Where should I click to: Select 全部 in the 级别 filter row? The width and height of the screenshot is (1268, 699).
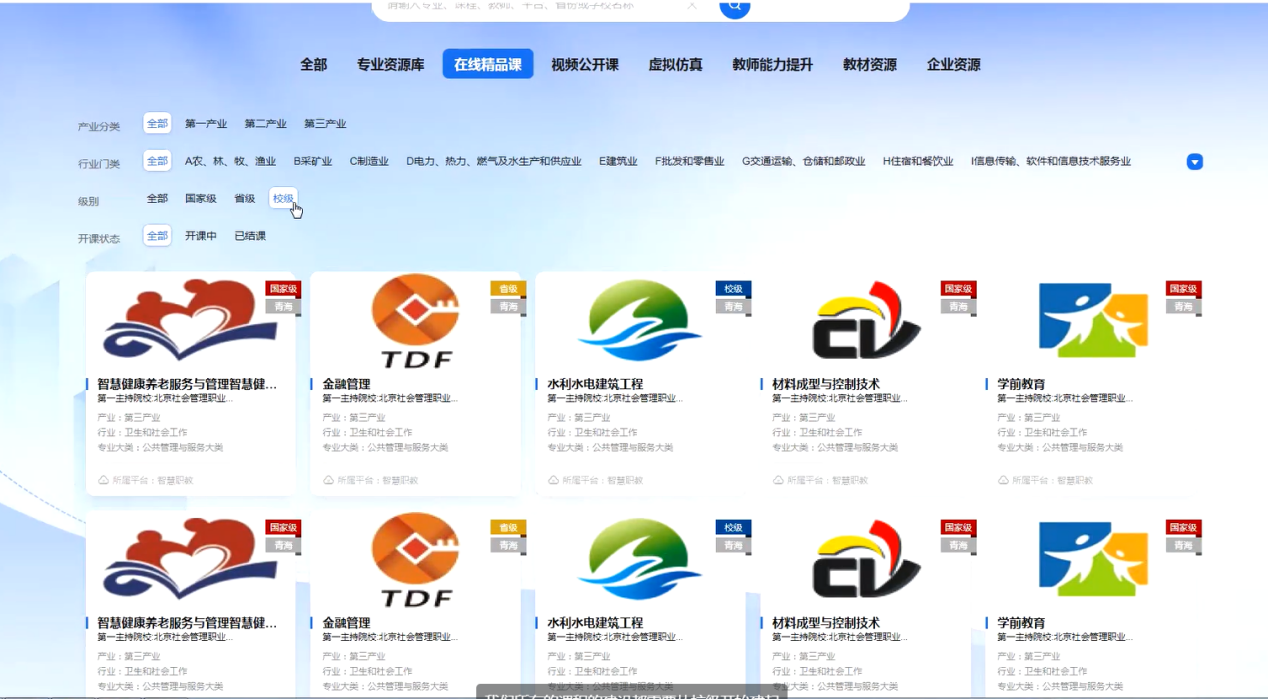[x=157, y=198]
